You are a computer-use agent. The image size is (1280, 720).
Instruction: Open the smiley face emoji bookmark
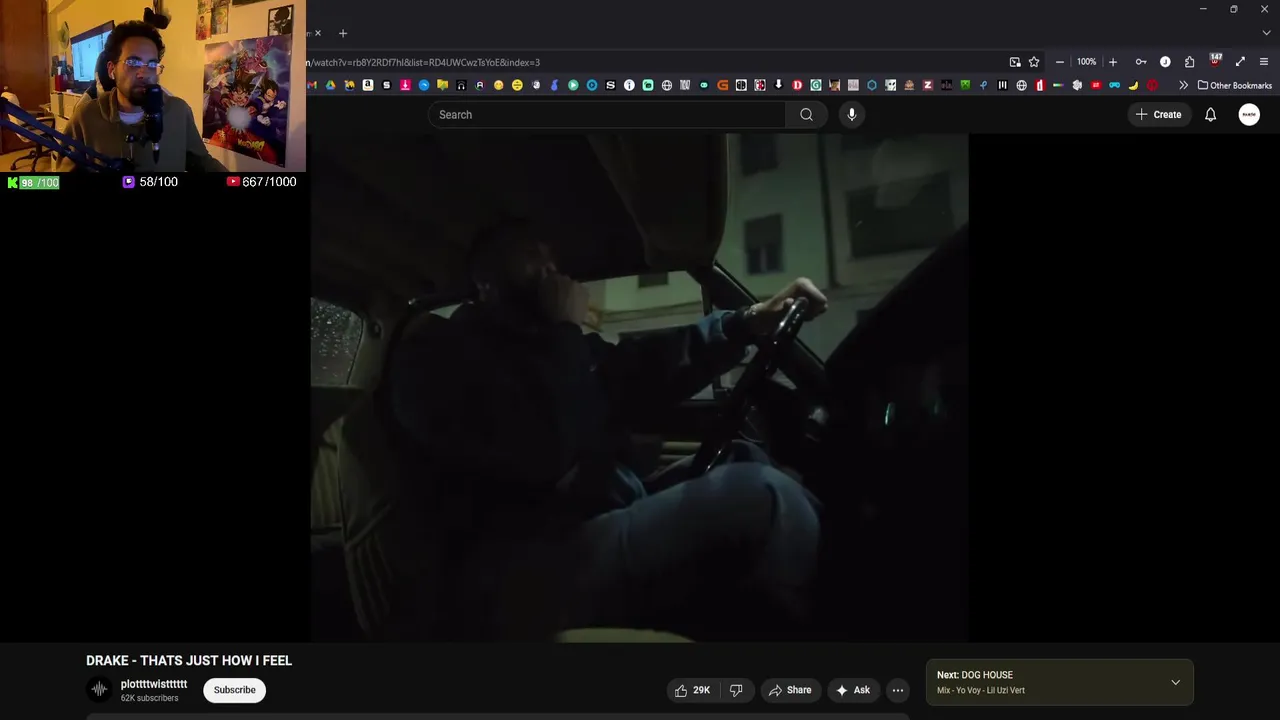(x=498, y=85)
